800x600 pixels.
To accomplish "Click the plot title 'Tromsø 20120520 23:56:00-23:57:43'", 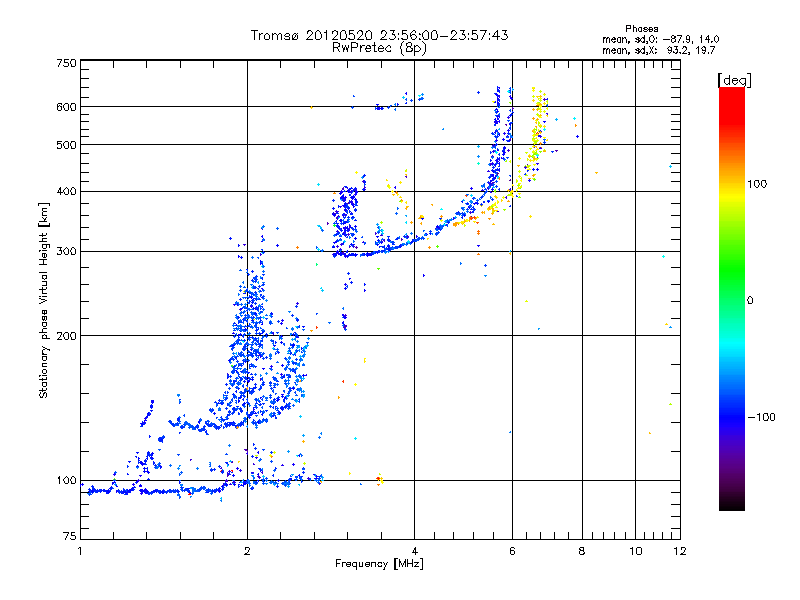I will 380,35.
